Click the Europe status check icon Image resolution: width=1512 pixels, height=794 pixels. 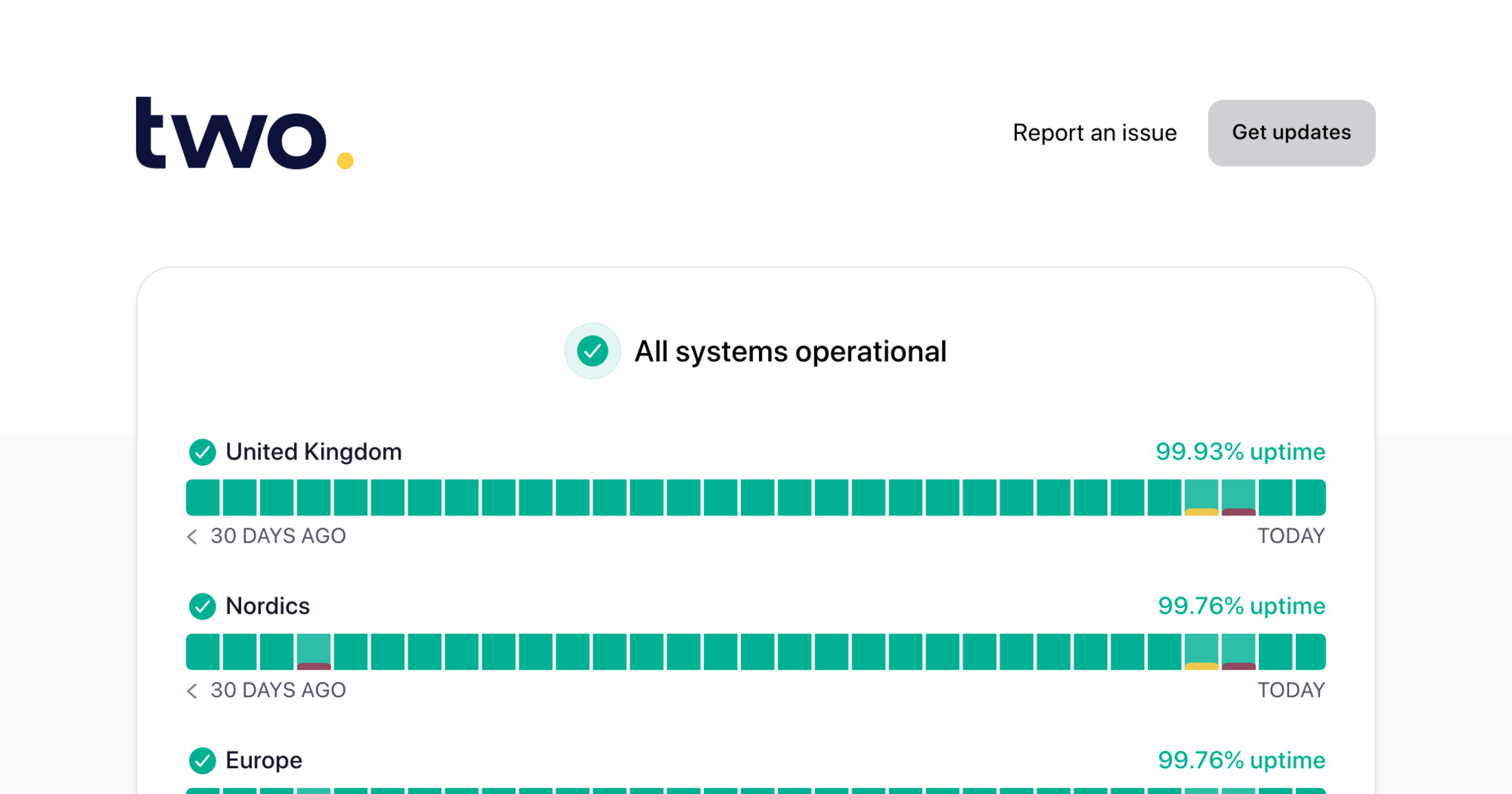(202, 761)
